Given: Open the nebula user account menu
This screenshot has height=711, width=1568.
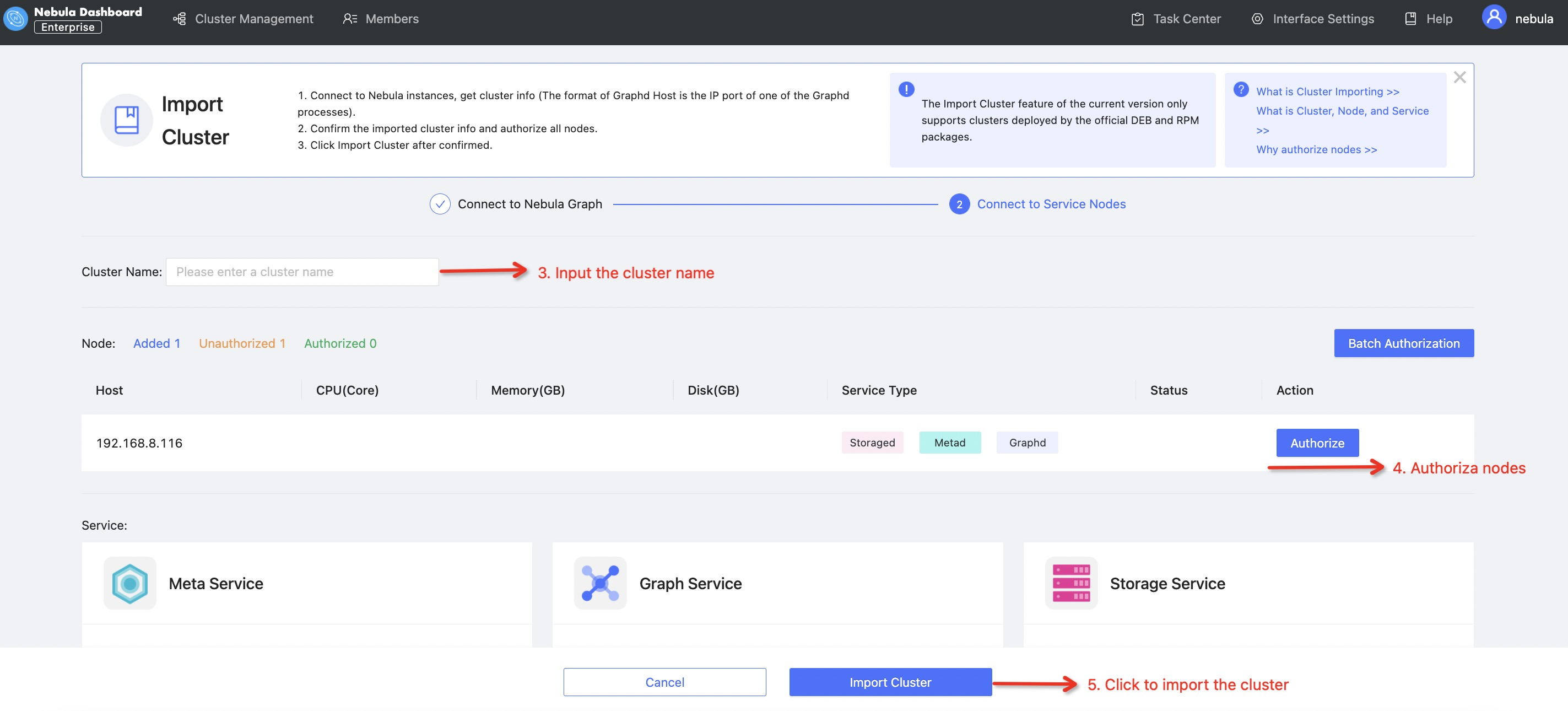Looking at the screenshot, I should pyautogui.click(x=1517, y=18).
